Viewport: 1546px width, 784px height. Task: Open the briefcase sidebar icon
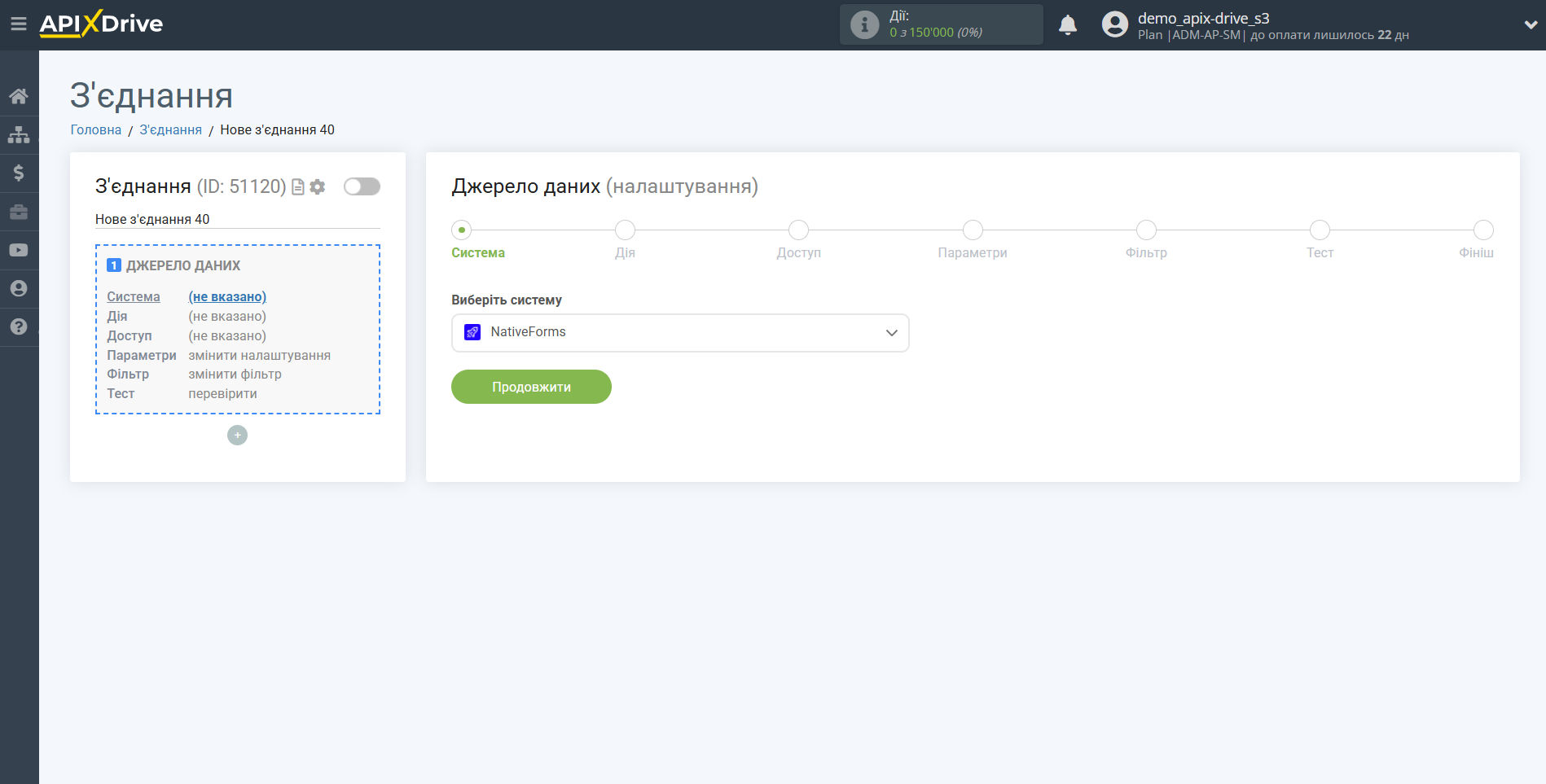(x=19, y=212)
